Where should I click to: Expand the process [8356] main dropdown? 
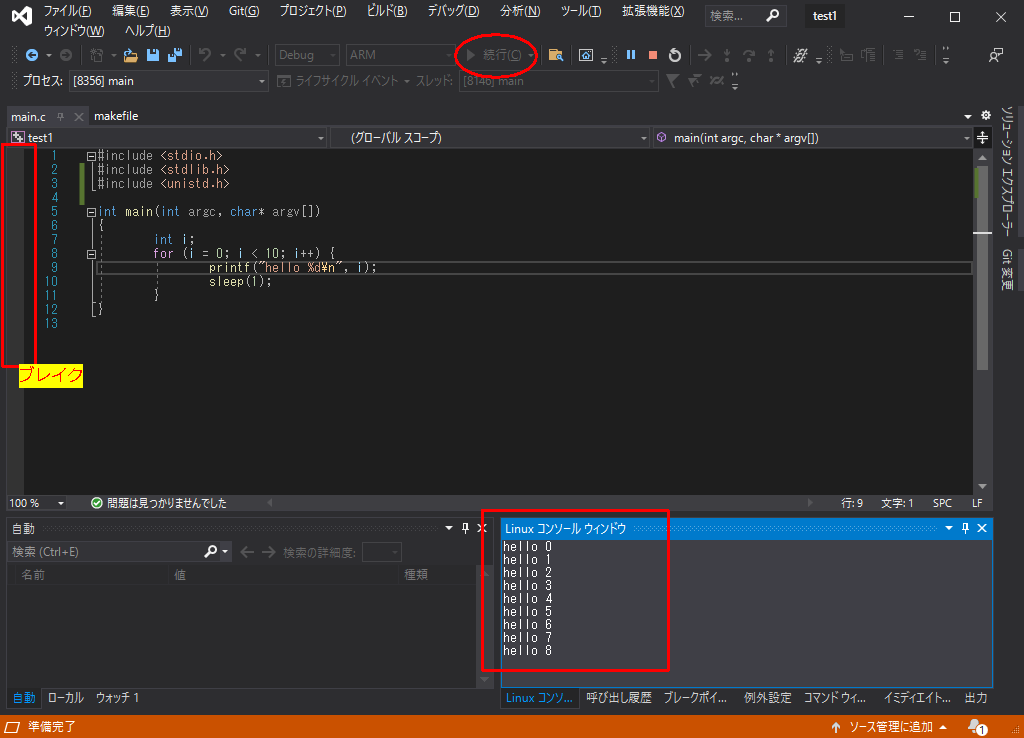pos(168,81)
